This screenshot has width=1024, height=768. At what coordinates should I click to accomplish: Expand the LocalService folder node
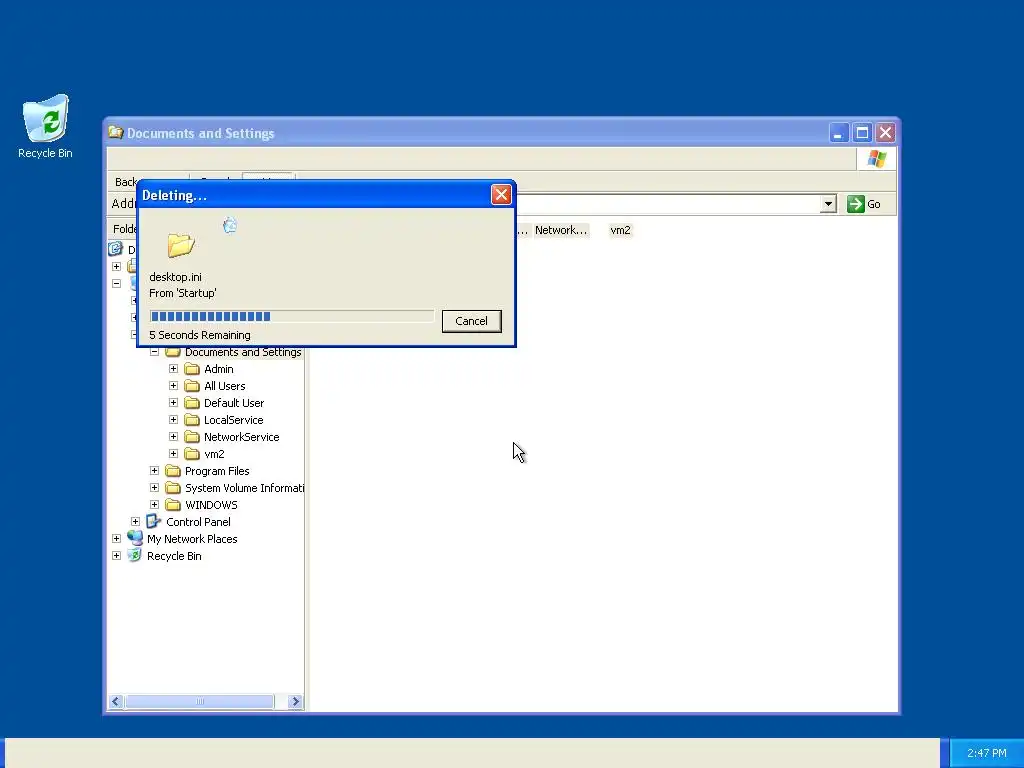coord(173,420)
